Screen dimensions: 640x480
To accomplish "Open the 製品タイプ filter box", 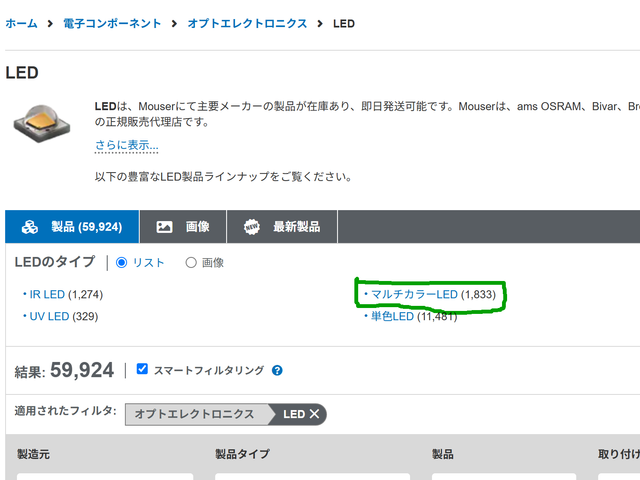I will (312, 476).
